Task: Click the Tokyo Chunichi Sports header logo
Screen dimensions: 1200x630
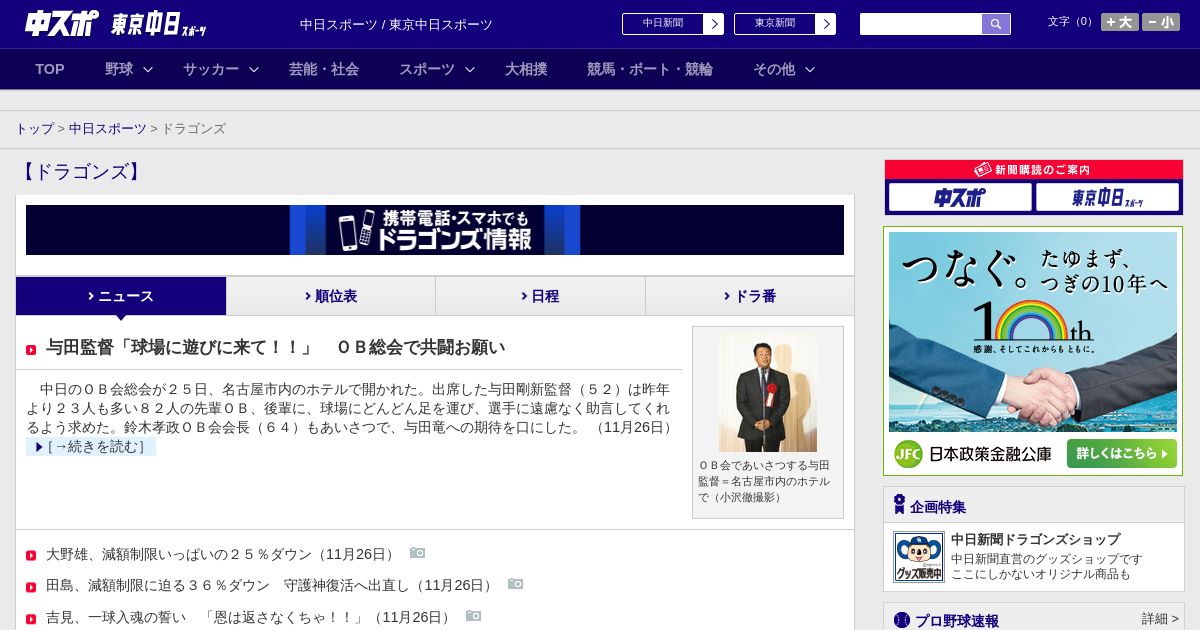Action: [x=159, y=24]
